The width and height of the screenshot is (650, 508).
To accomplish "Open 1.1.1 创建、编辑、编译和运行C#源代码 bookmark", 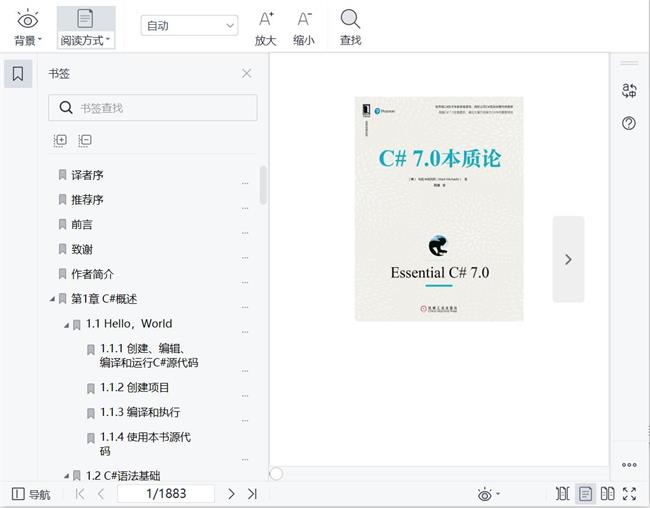I will 149,355.
